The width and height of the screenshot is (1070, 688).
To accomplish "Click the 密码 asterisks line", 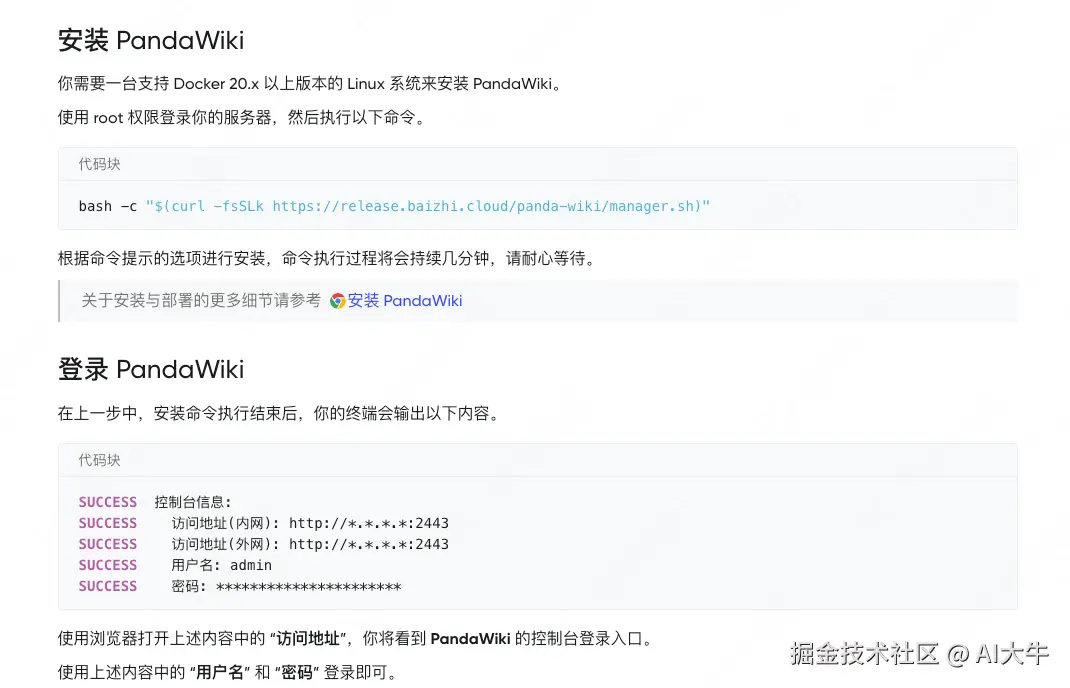I will point(240,587).
